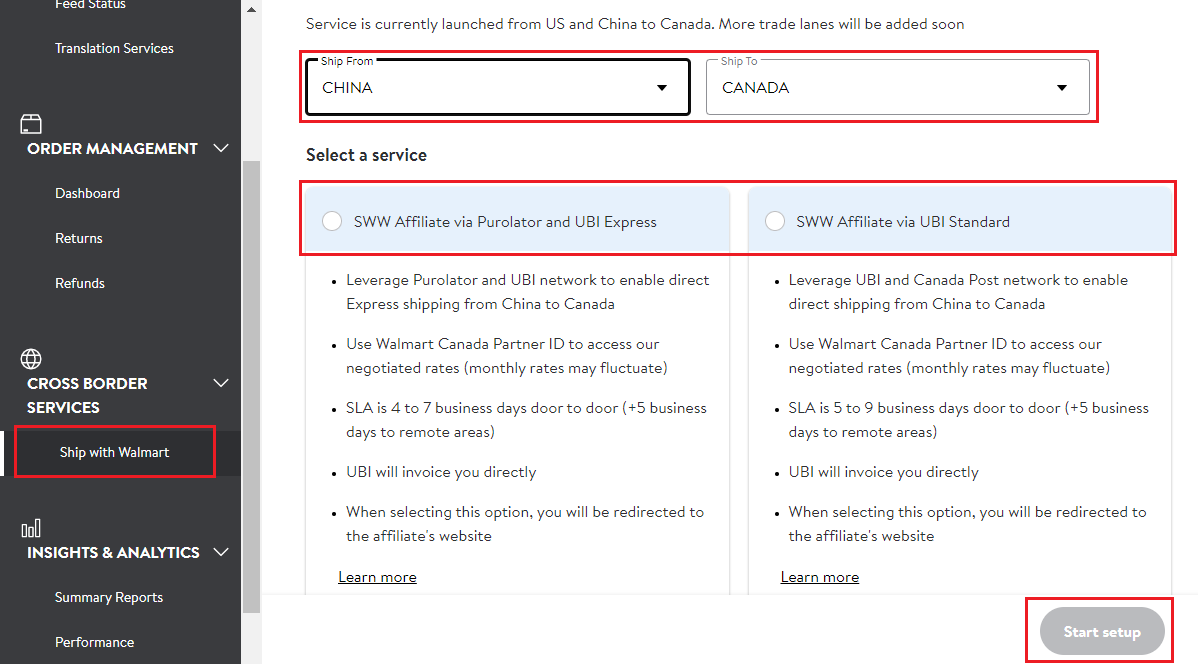Open the Refunds page
This screenshot has height=664, width=1198.
point(80,284)
